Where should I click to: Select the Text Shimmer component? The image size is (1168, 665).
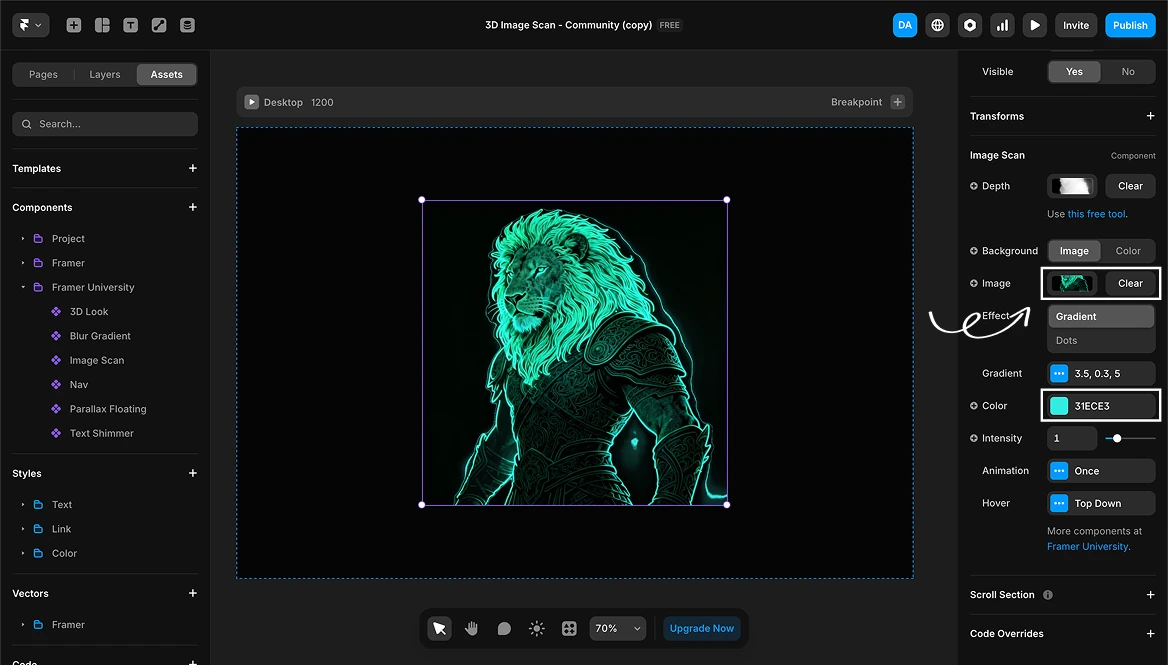(101, 433)
